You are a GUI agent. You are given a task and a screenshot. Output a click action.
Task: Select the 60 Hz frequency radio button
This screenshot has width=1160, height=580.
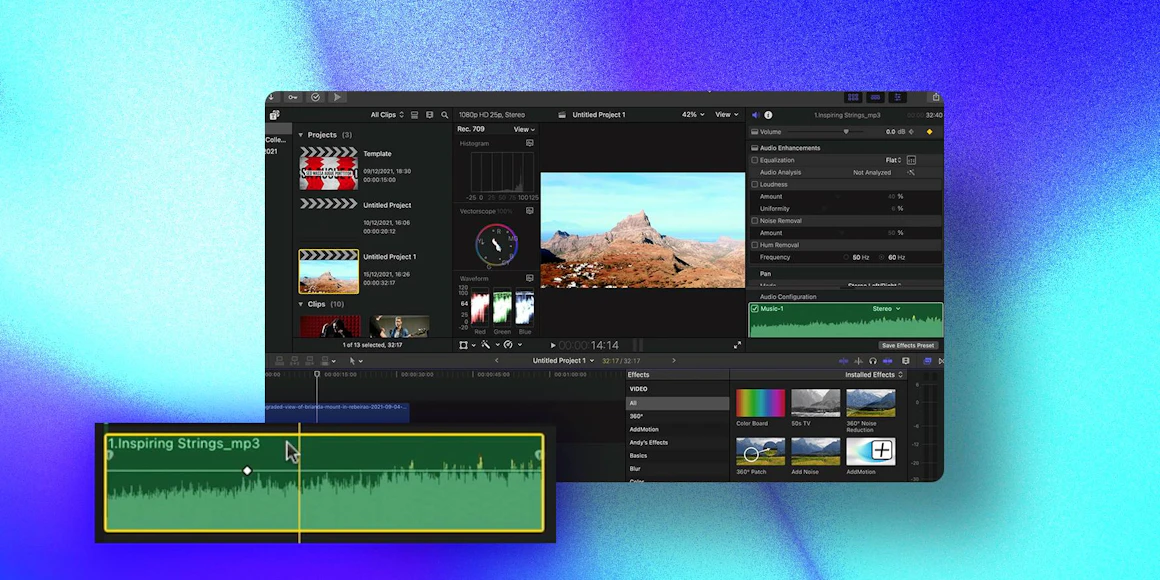882,257
